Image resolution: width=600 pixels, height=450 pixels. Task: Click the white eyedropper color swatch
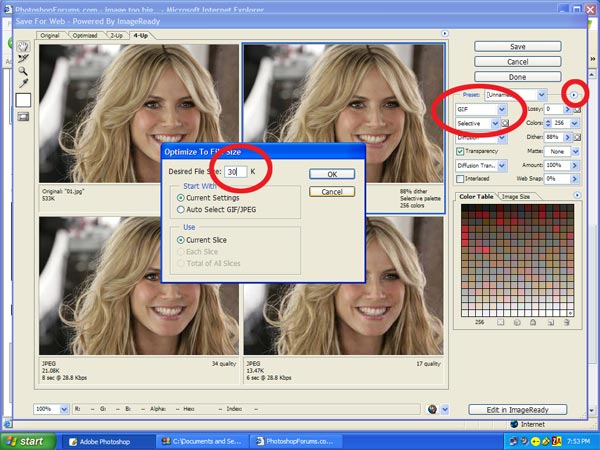(22, 100)
